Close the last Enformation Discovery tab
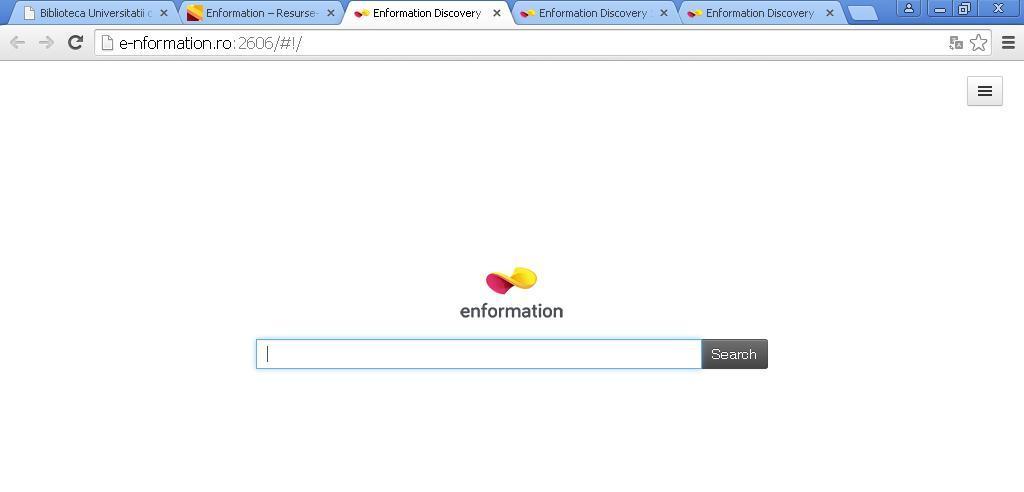 click(830, 13)
